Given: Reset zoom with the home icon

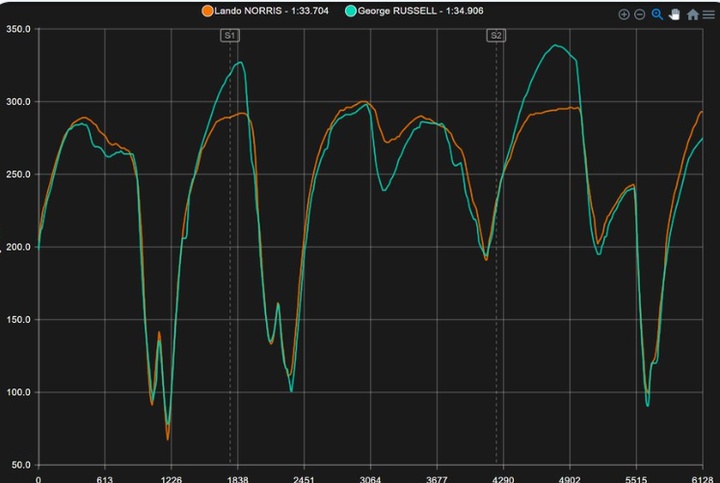Looking at the screenshot, I should click(x=692, y=15).
